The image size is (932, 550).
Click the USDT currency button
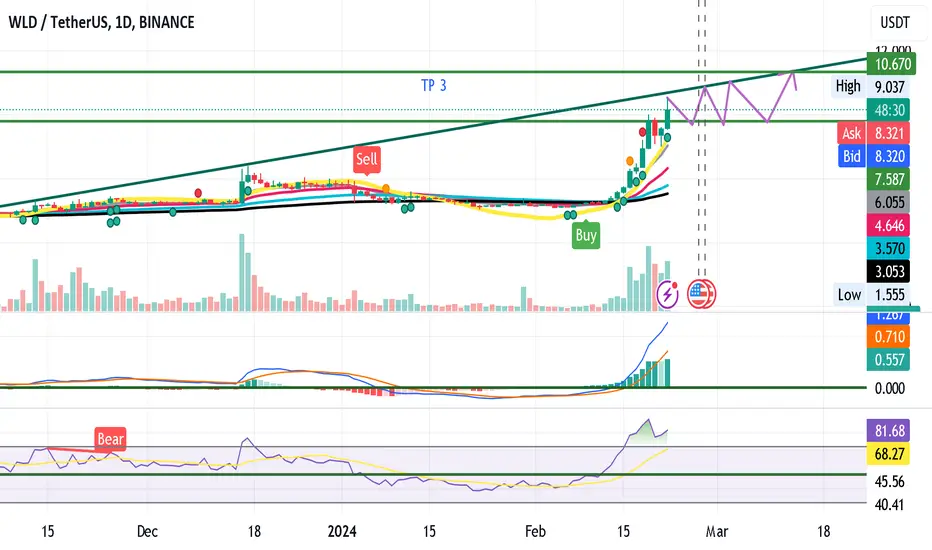coord(895,23)
